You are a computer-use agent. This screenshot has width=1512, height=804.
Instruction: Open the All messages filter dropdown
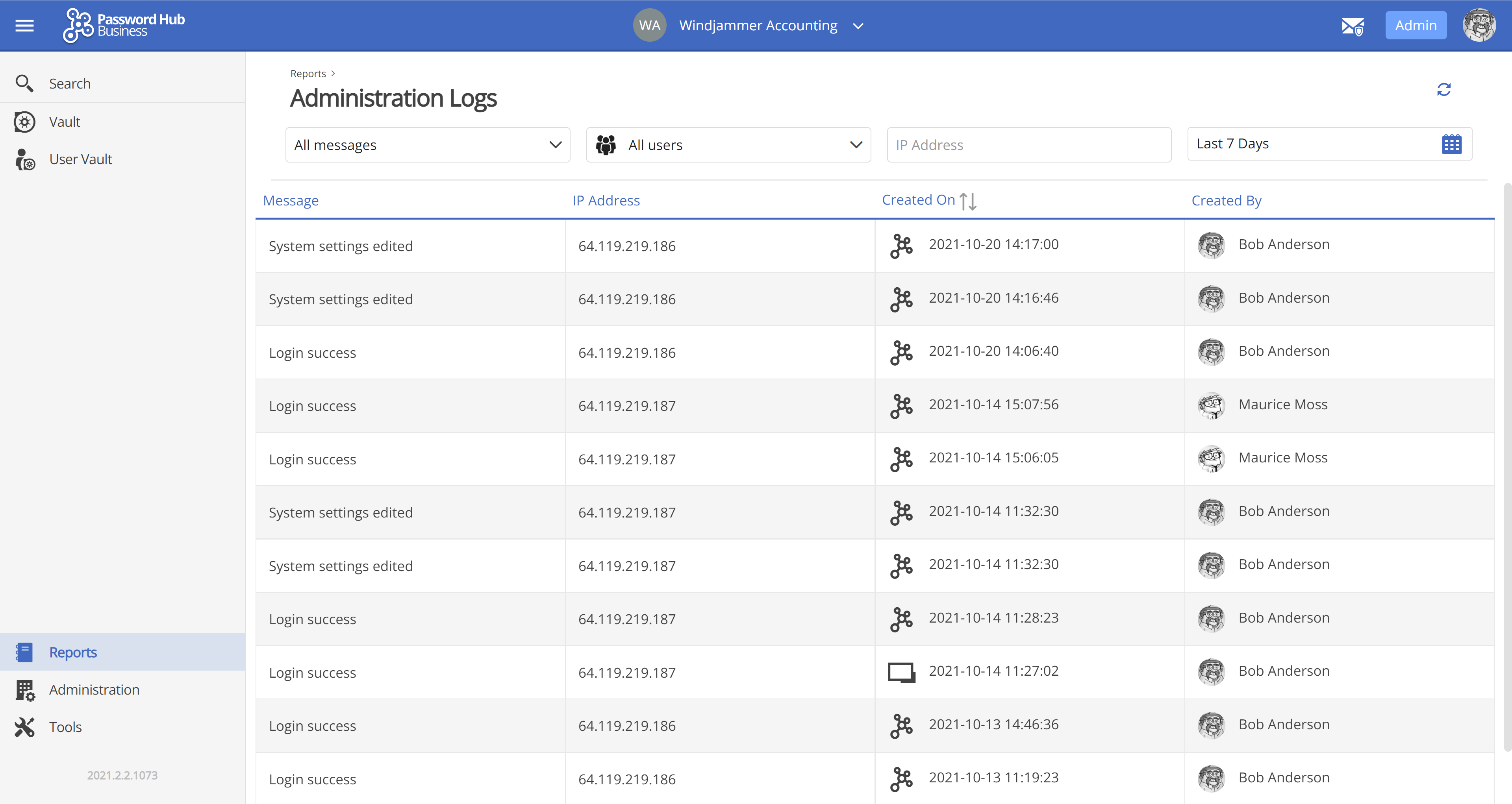427,144
